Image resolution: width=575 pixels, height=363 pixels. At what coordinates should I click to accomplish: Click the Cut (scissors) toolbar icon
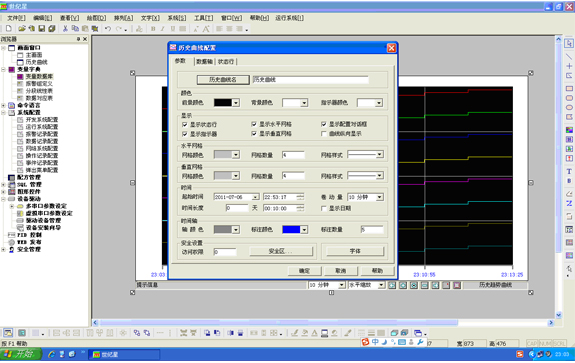coord(65,29)
